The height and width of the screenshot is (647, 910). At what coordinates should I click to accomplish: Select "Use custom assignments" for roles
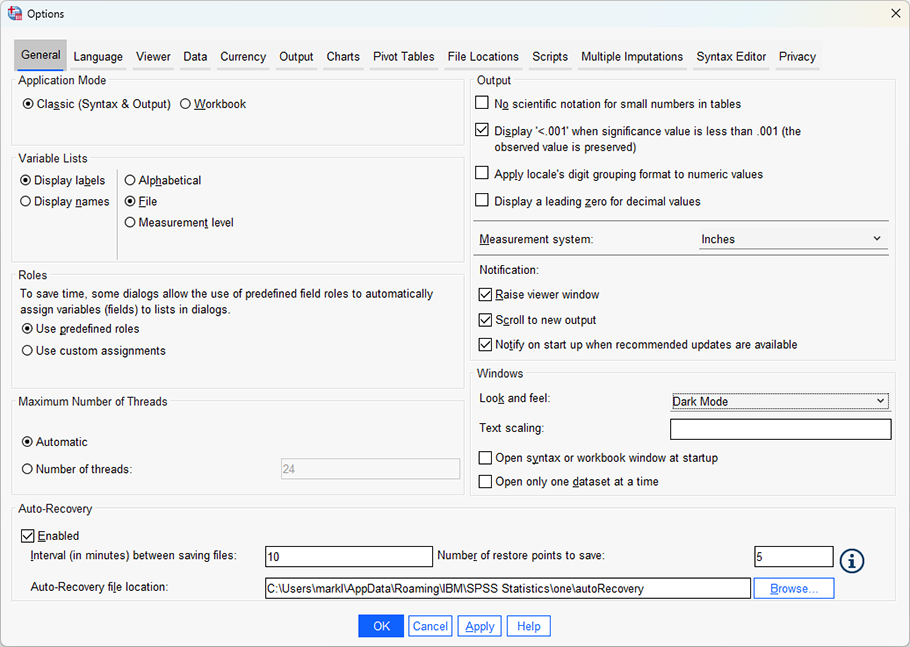(x=27, y=350)
